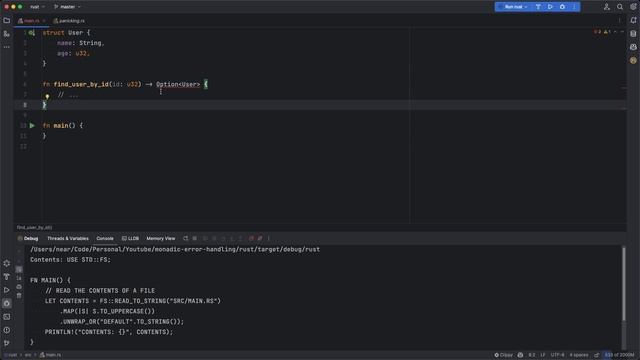Viewport: 640px width, 360px height.
Task: Toggle the read-only lock icon in status bar
Action: pos(597,355)
